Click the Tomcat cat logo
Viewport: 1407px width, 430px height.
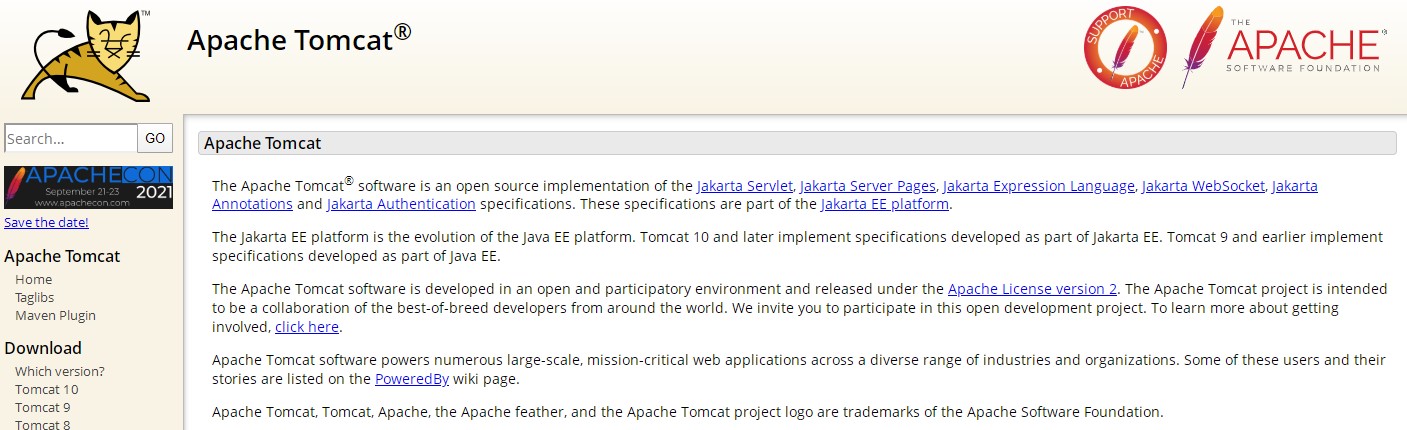coord(86,55)
